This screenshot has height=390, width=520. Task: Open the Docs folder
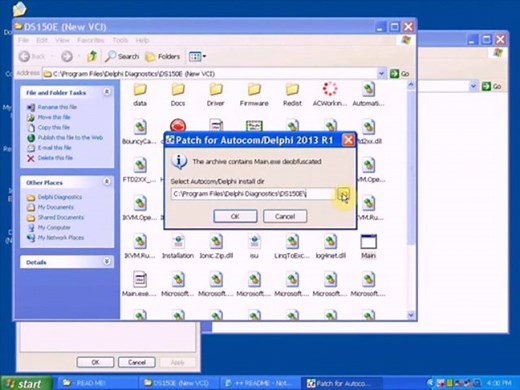[178, 94]
